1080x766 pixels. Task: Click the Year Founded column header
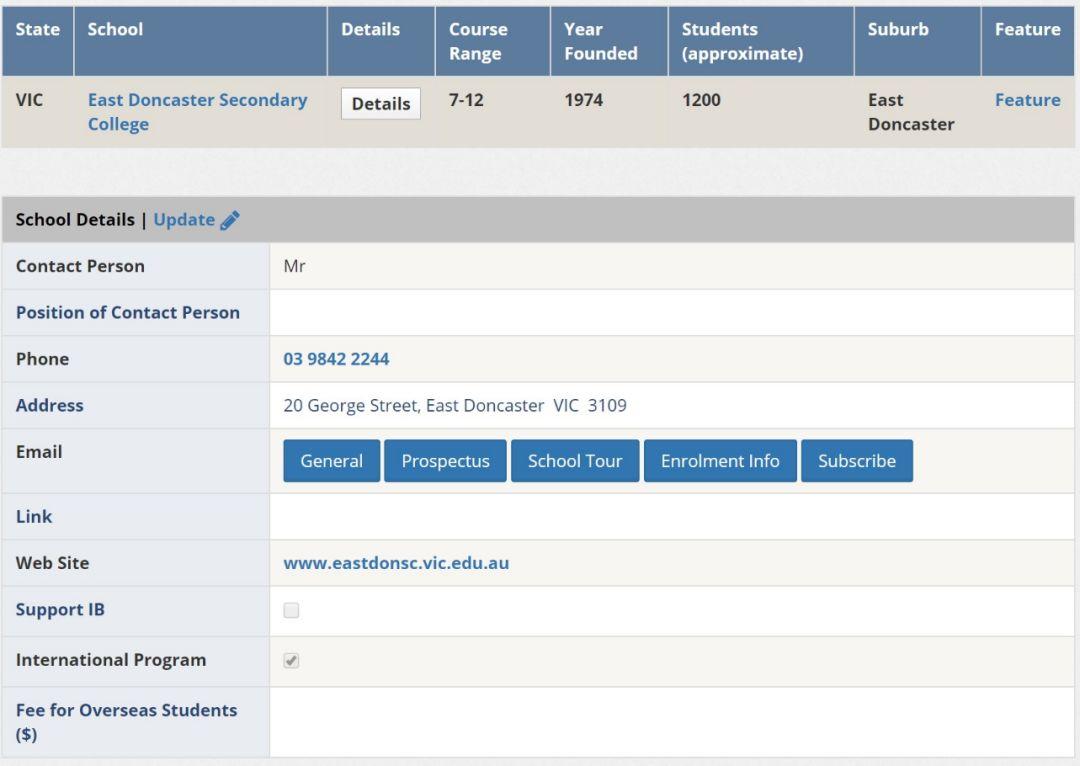coord(609,41)
